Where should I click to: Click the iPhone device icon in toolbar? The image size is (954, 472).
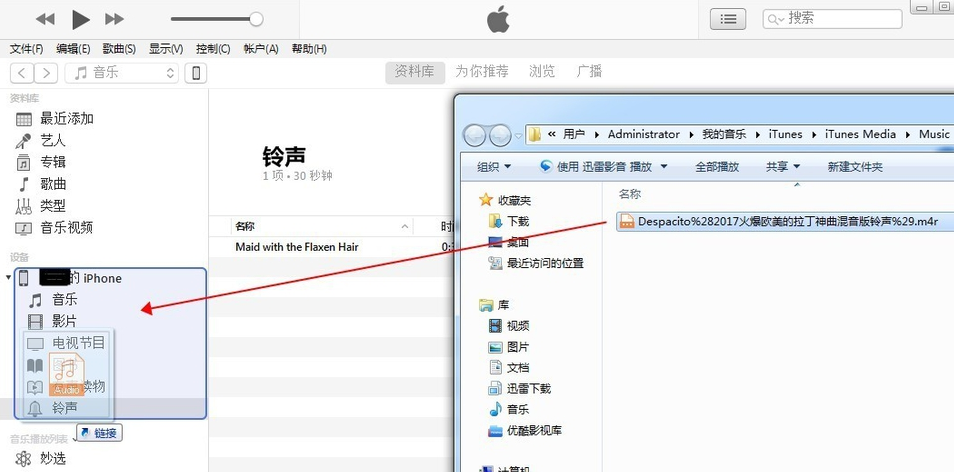[x=197, y=73]
